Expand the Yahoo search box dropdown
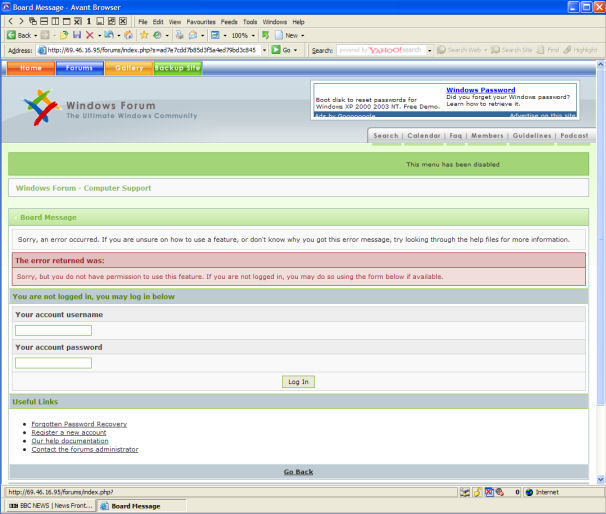Screen dimensions: 606x514 429,50
